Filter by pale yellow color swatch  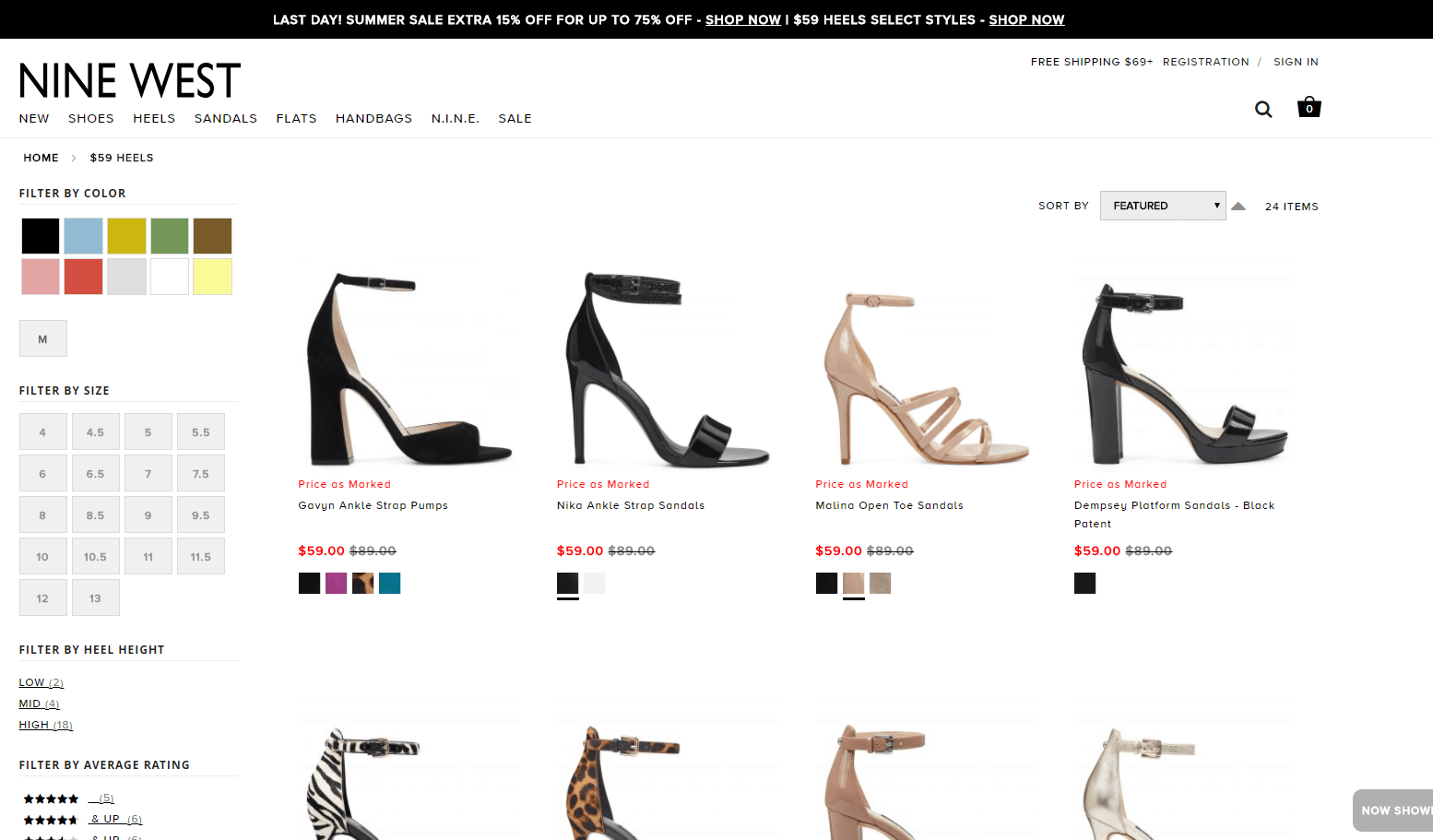[213, 277]
